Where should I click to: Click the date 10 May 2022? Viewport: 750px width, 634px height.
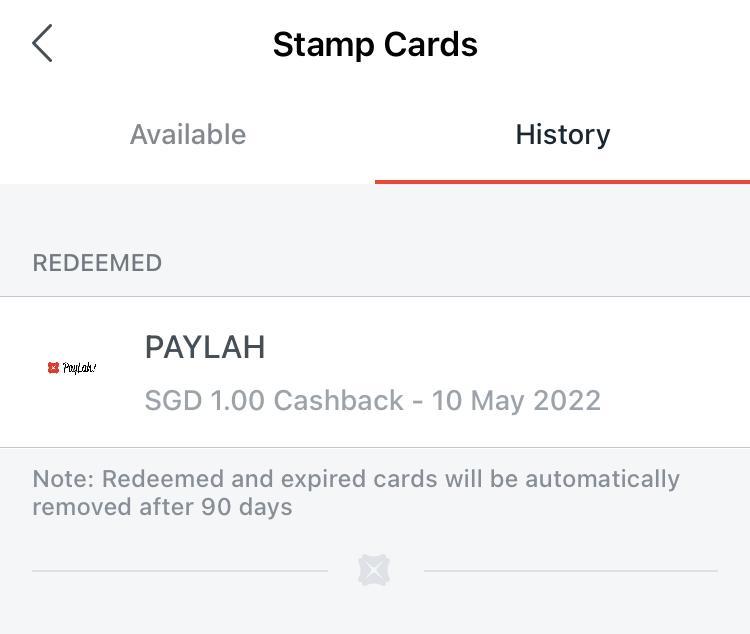(x=516, y=400)
